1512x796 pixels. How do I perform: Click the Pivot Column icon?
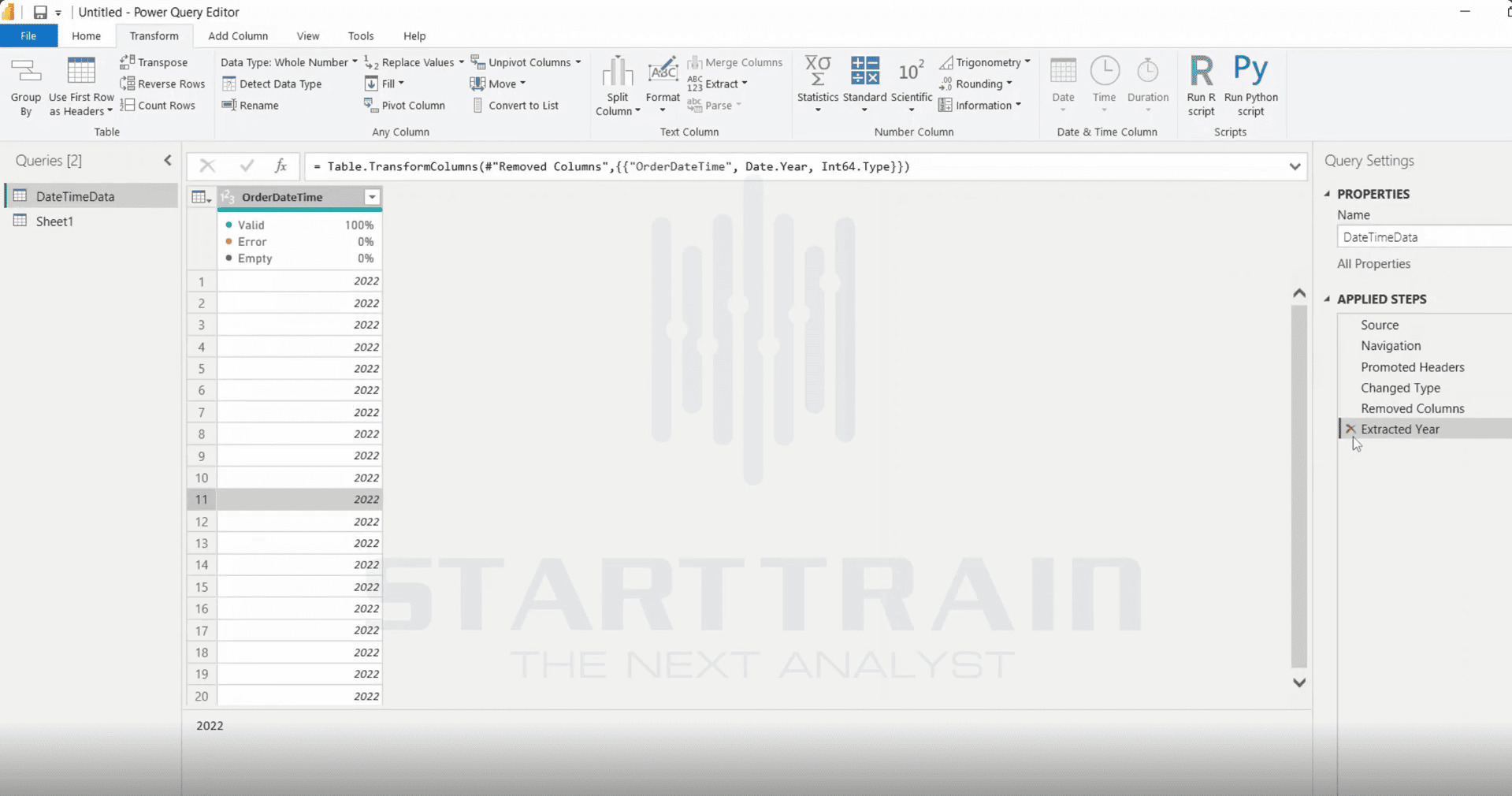[371, 105]
